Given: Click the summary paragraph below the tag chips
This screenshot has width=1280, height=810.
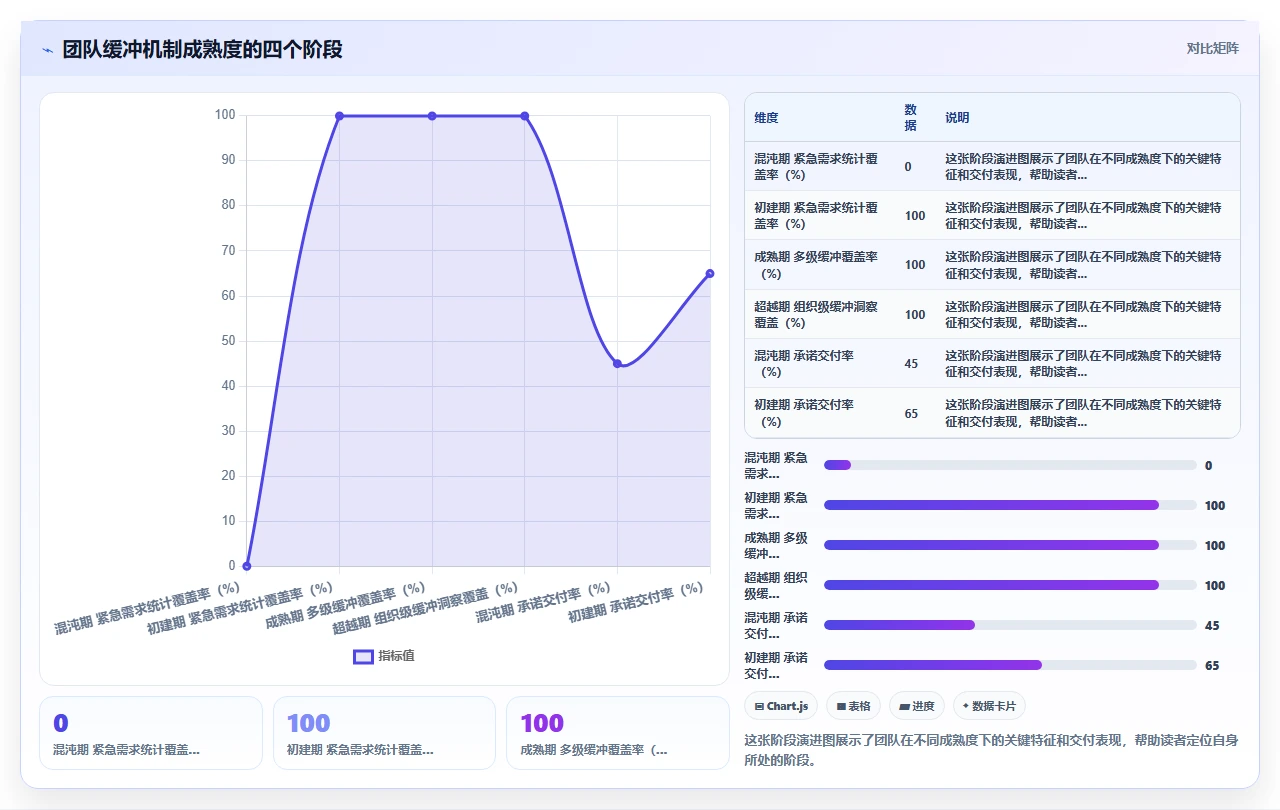Looking at the screenshot, I should coord(992,750).
